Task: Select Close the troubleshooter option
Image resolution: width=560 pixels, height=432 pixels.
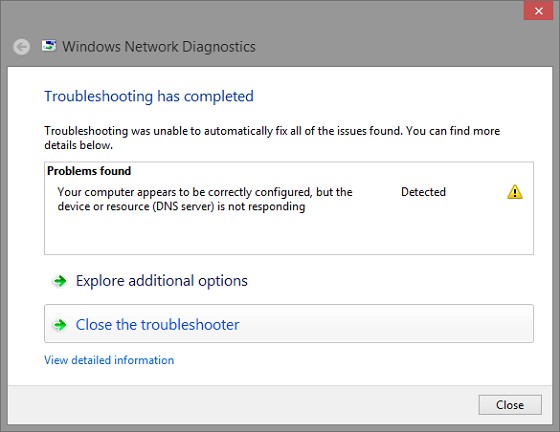Action: click(289, 323)
